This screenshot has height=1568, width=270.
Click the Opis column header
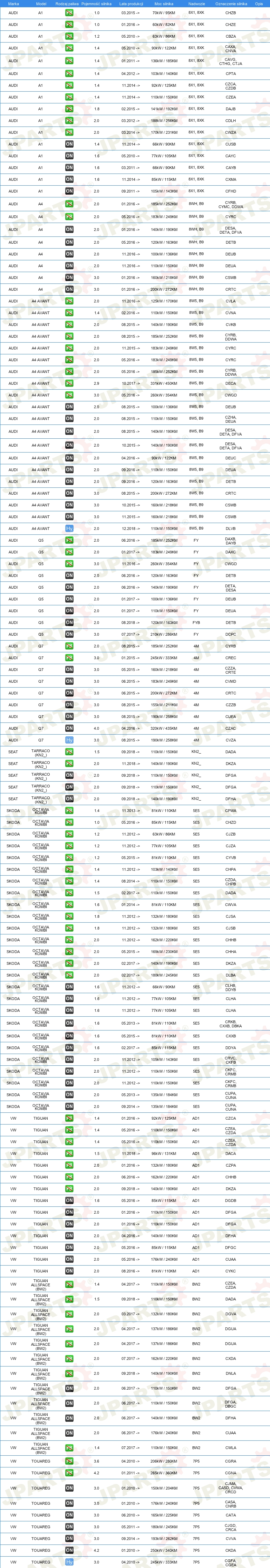pyautogui.click(x=259, y=4)
